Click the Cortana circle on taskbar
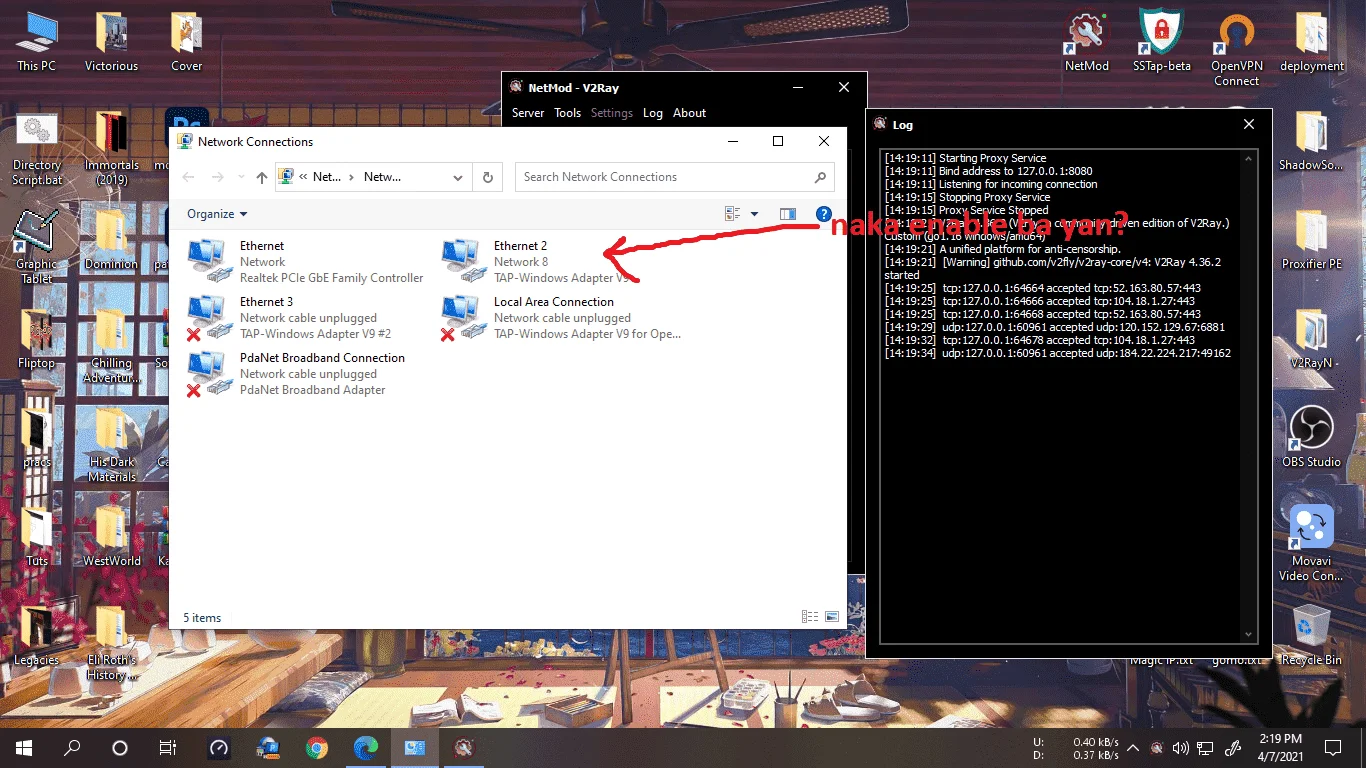Screen dimensions: 1366x768 click(x=120, y=747)
